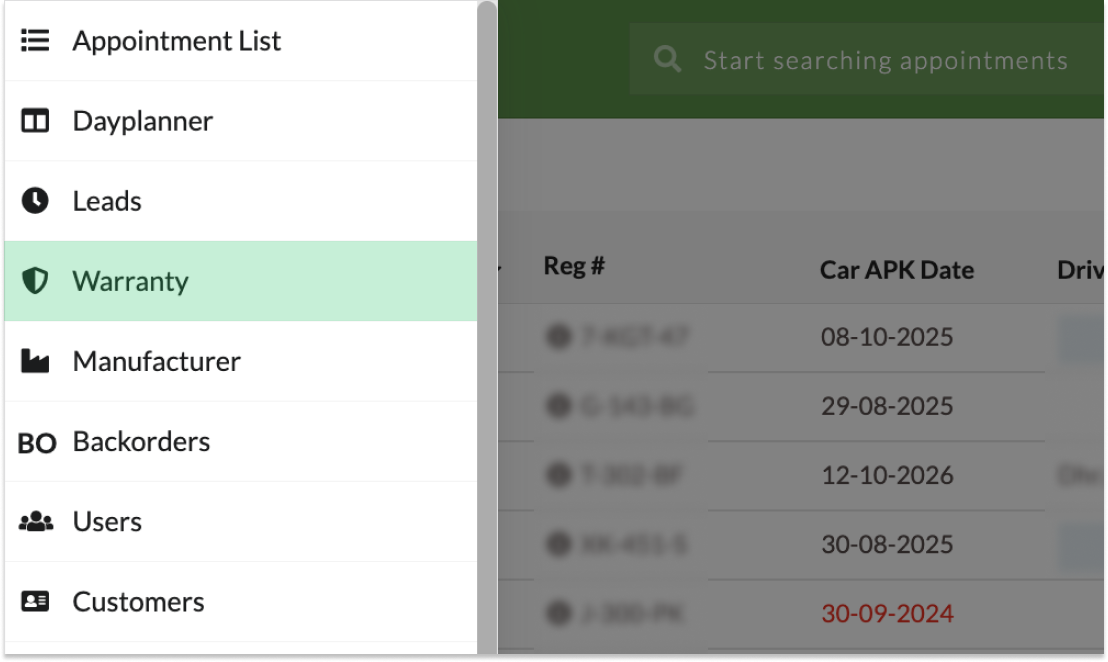Focus the Start searching appointments field
1108x662 pixels.
point(885,61)
